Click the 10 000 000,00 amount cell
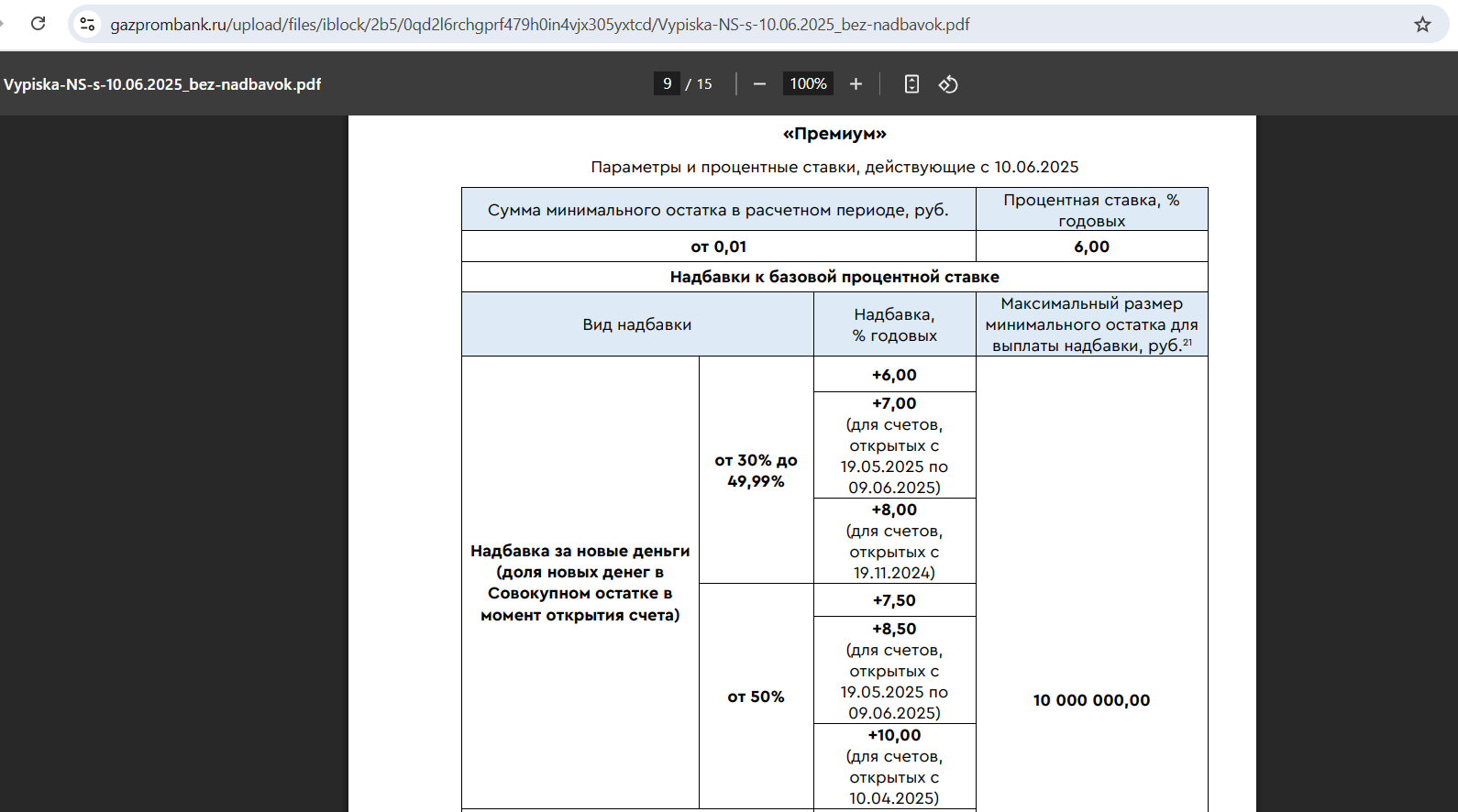Screen dimensions: 1458x812 coord(1091,700)
